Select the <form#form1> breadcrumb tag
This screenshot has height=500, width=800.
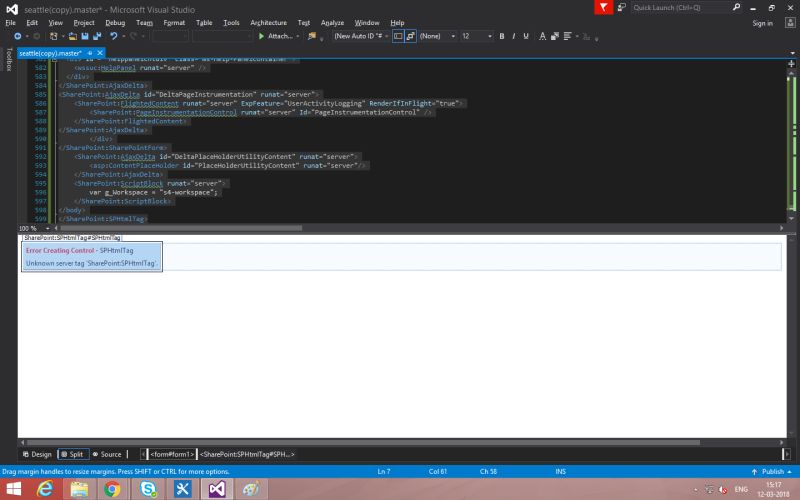point(172,454)
